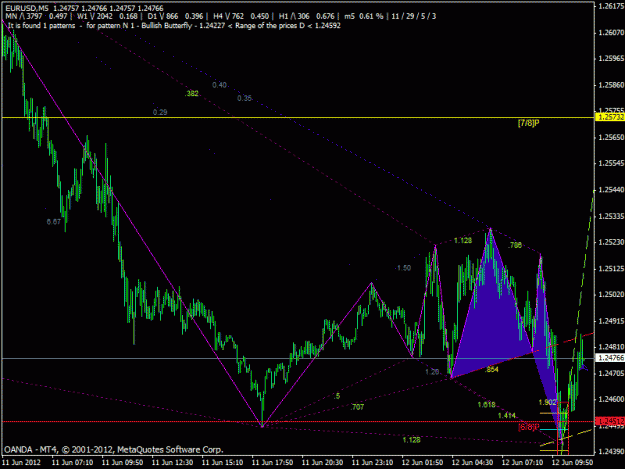Image resolution: width=625 pixels, height=469 pixels.
Task: Click the '11 Jun 15:10' time label
Action: [222, 463]
